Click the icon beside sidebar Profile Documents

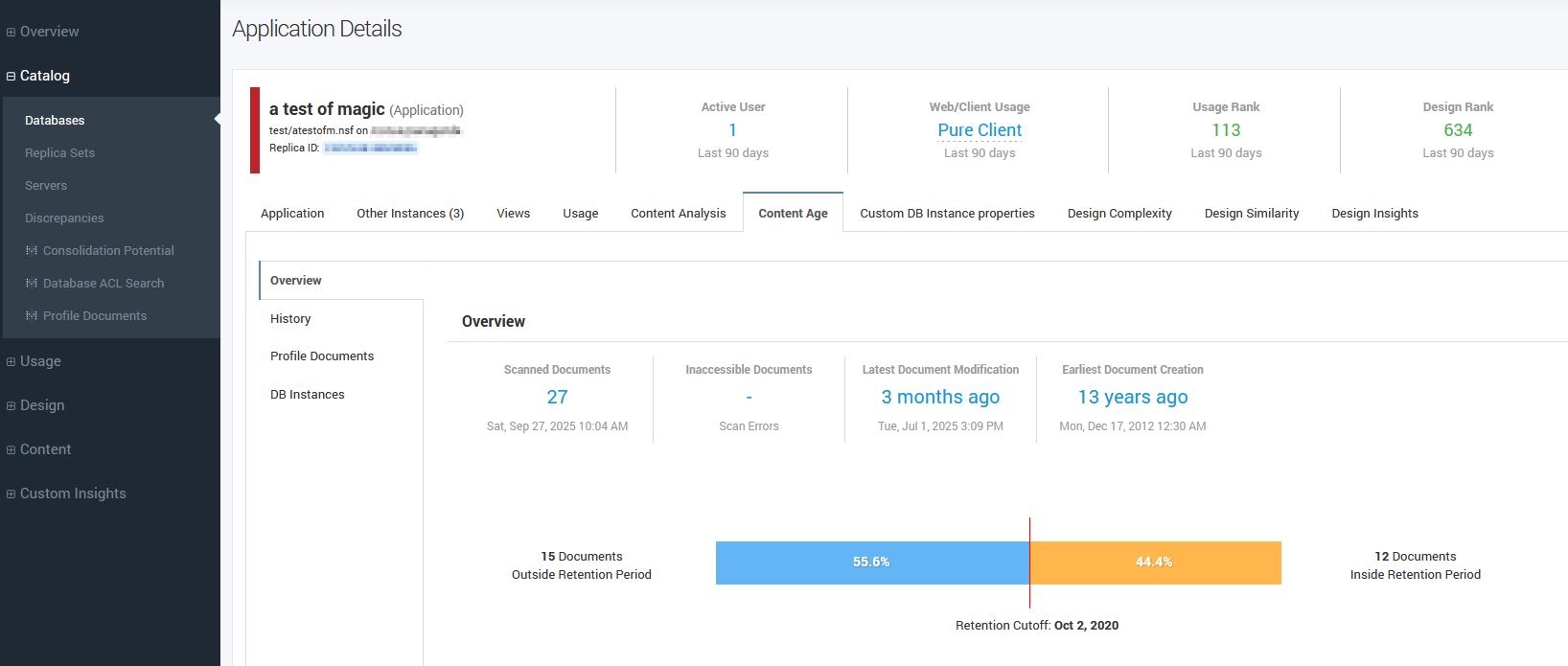[32, 316]
